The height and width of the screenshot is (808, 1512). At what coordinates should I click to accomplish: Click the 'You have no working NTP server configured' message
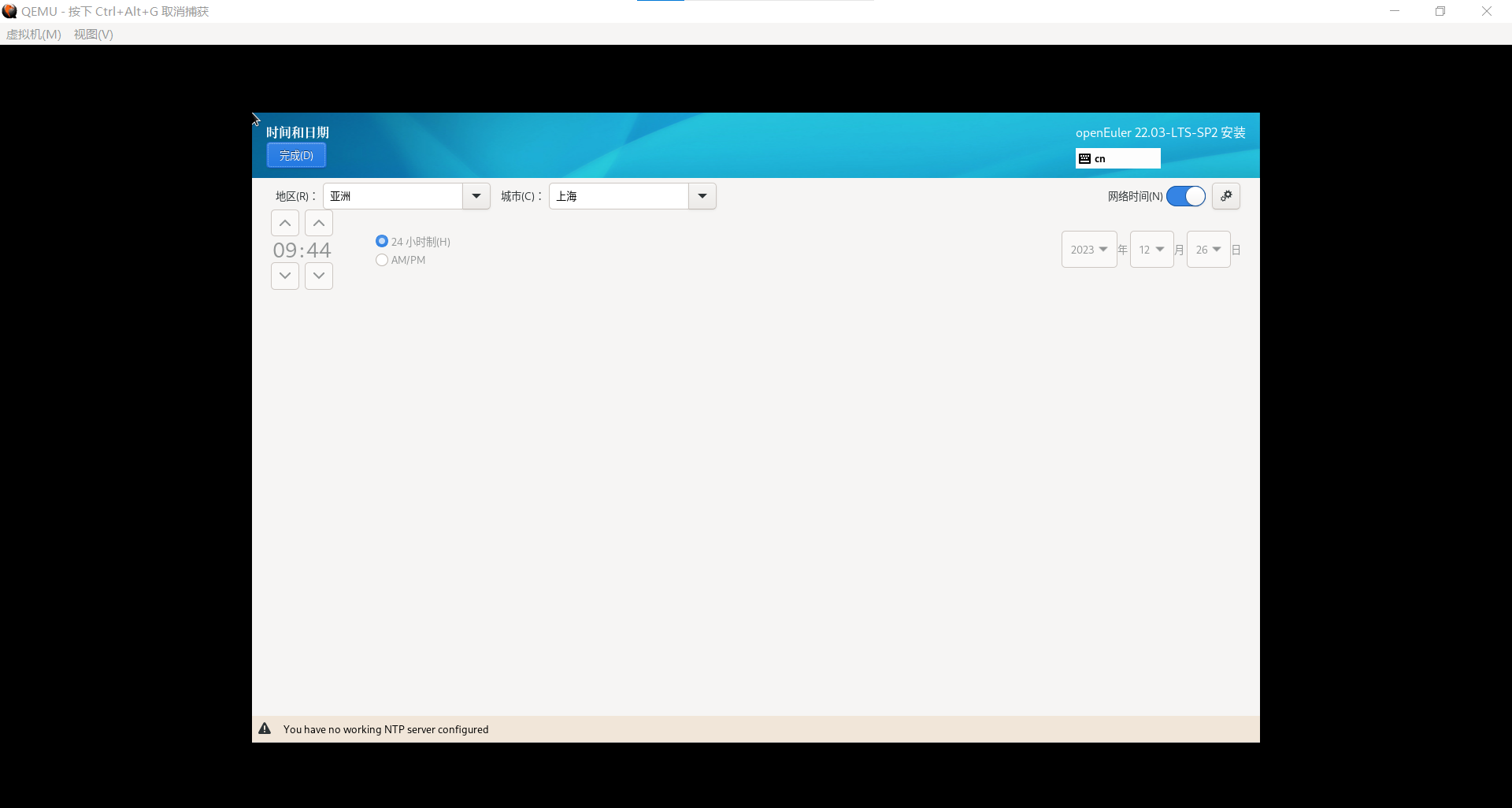[386, 729]
